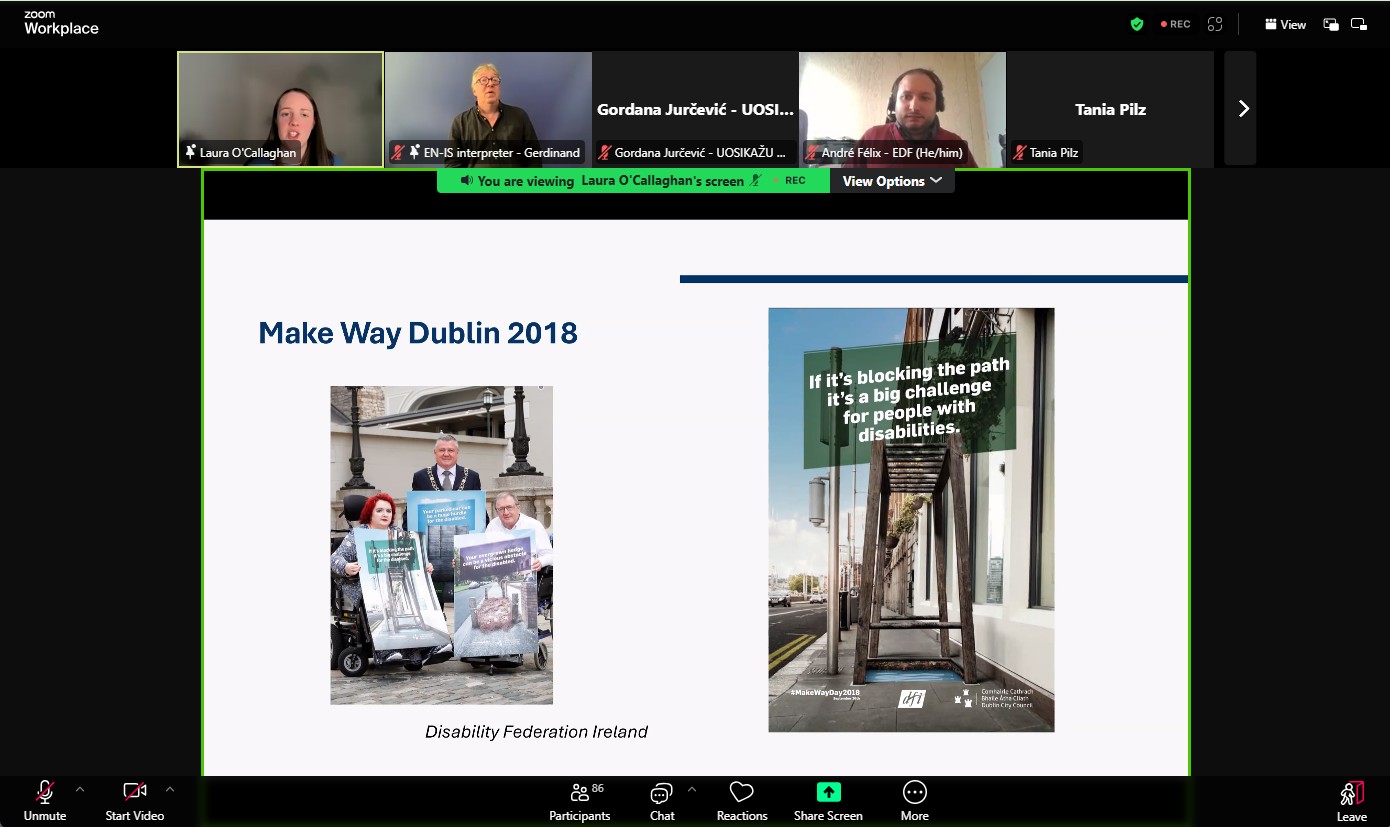Leave the meeting
The width and height of the screenshot is (1390, 827).
[x=1351, y=801]
